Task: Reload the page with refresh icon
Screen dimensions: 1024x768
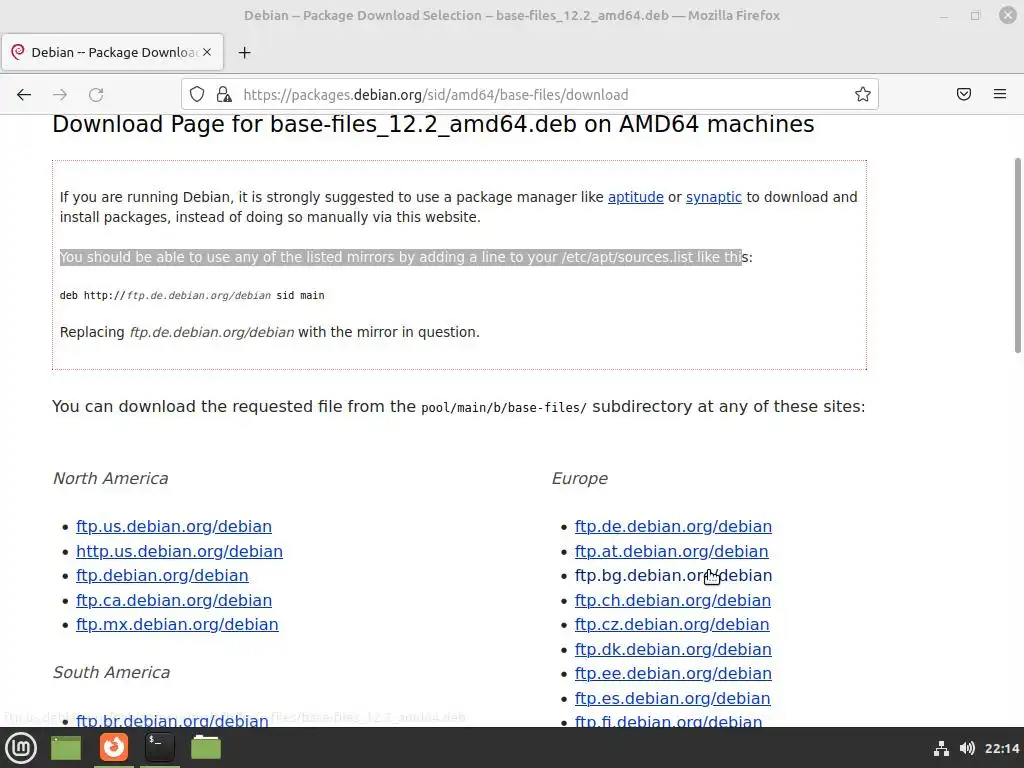Action: 96,95
